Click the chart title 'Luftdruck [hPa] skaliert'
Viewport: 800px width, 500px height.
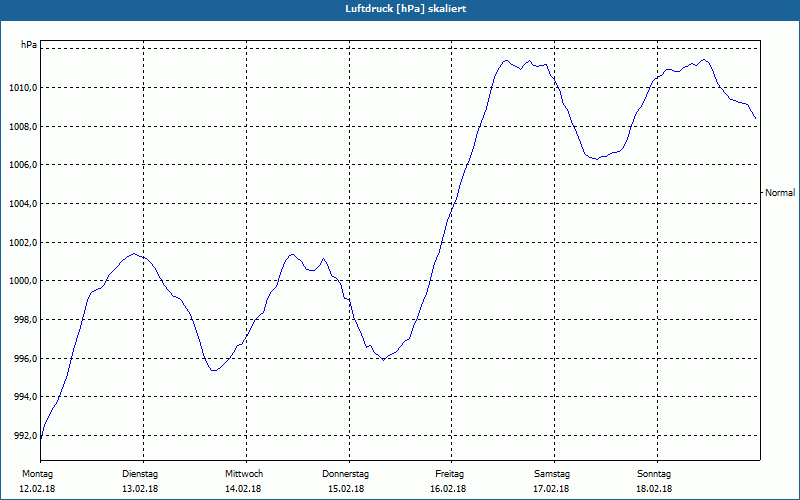(406, 9)
